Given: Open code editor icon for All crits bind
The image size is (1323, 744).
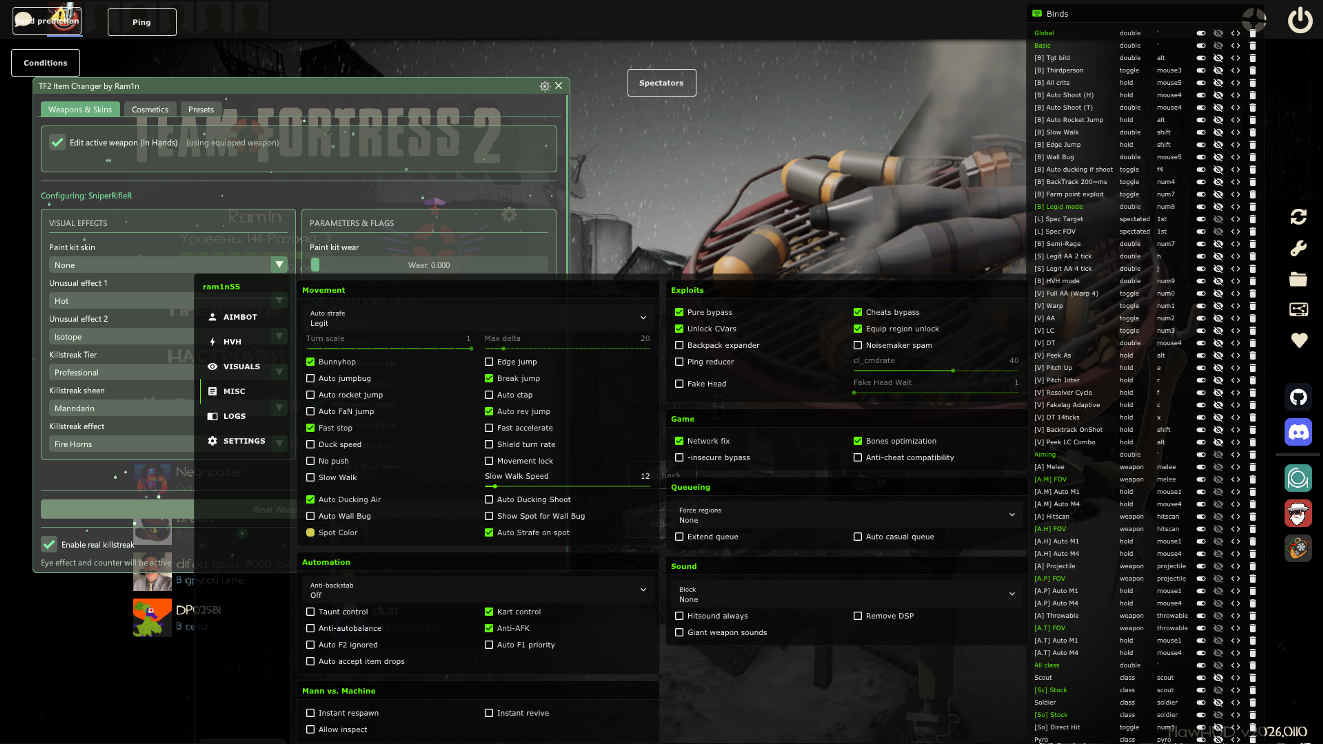Looking at the screenshot, I should tap(1236, 82).
